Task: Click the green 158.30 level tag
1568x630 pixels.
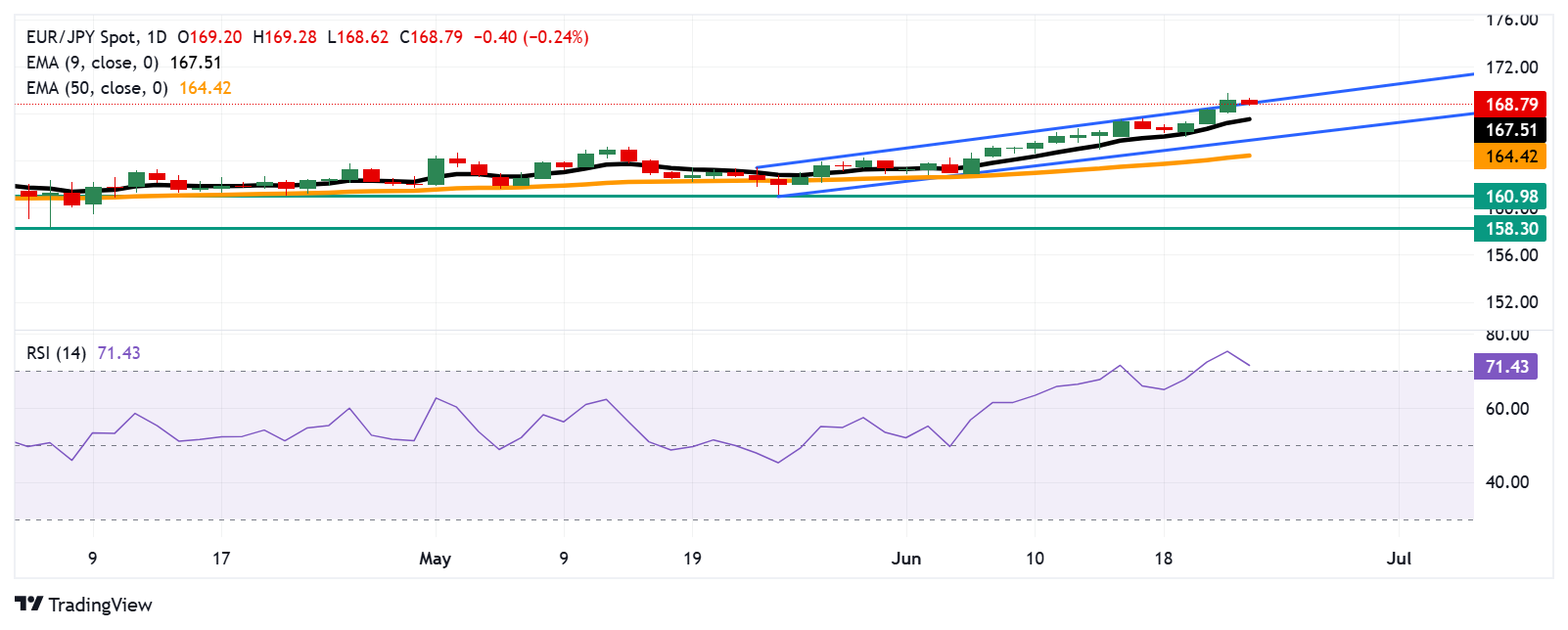Action: click(x=1510, y=229)
